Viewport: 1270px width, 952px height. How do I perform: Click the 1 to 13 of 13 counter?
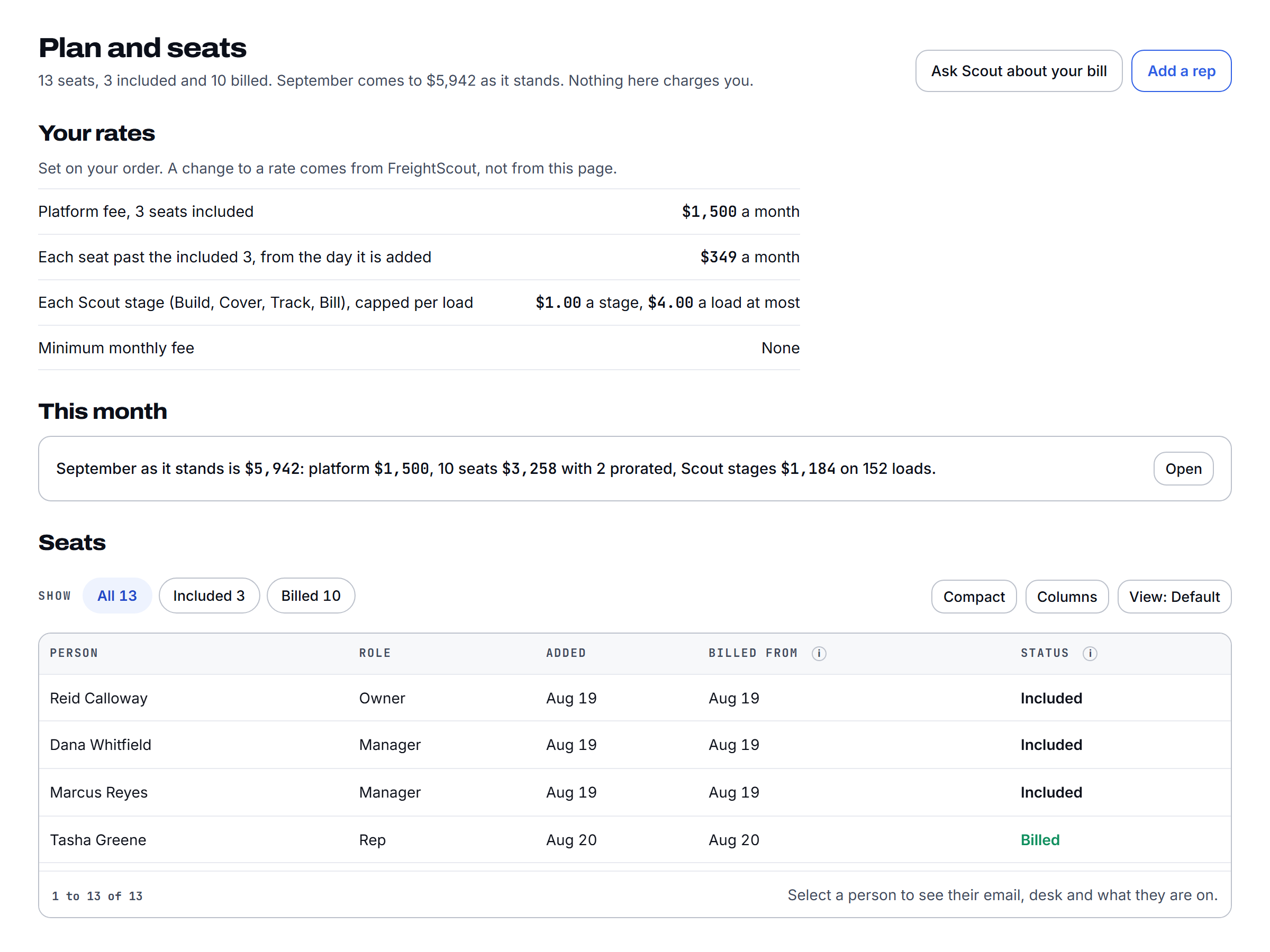click(97, 896)
